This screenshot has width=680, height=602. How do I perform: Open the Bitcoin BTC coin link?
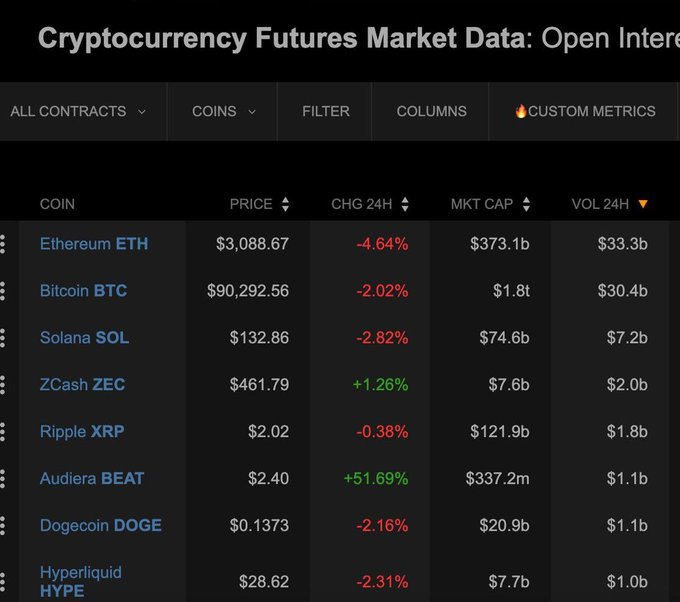(83, 291)
